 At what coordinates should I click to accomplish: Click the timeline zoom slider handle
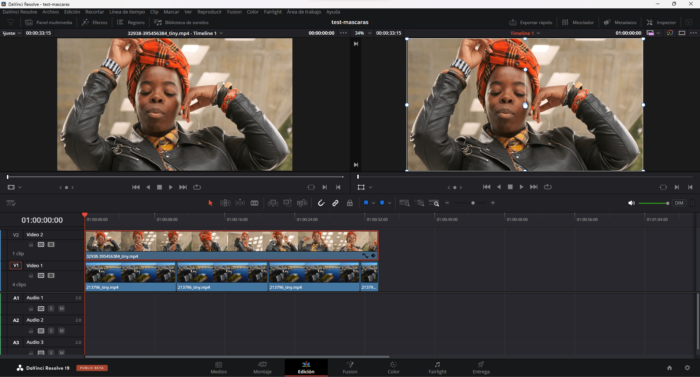coord(473,203)
